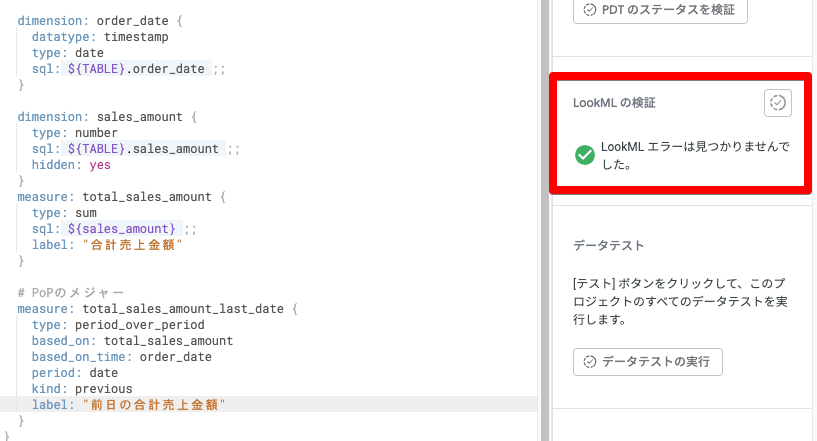Run data tests with データテストの実行

[x=647, y=362]
